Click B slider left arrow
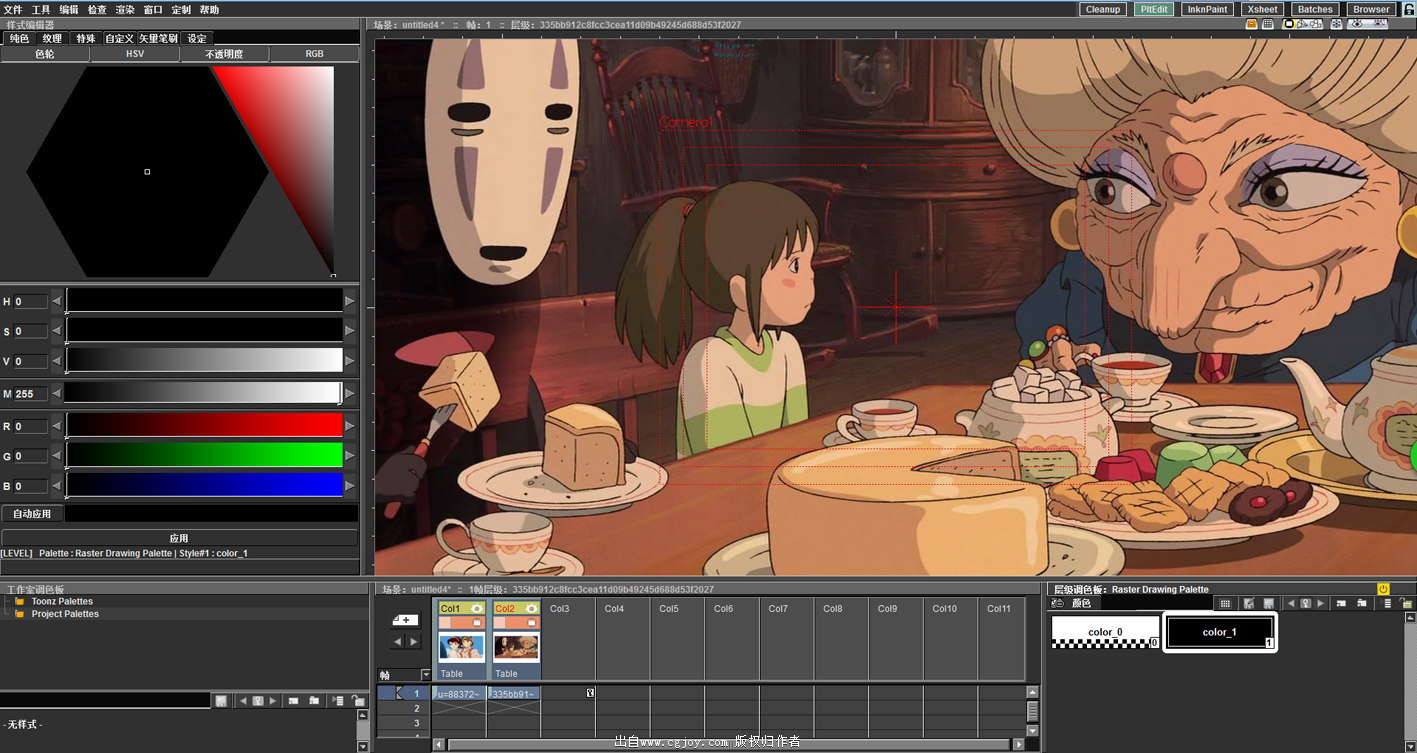1417x753 pixels. pos(57,486)
